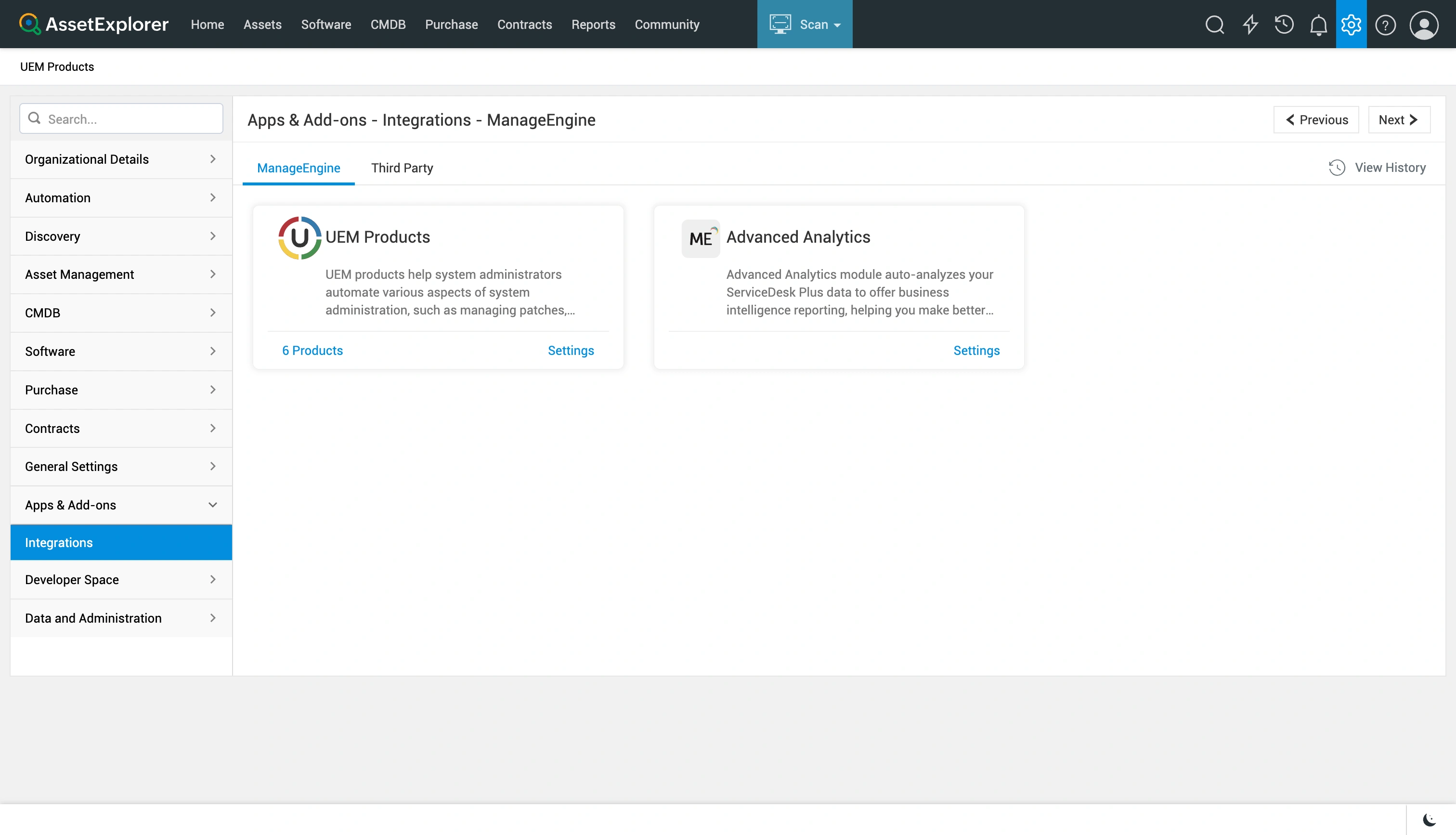The width and height of the screenshot is (1456, 835).
Task: Switch to the Third Party tab
Action: pyautogui.click(x=402, y=168)
